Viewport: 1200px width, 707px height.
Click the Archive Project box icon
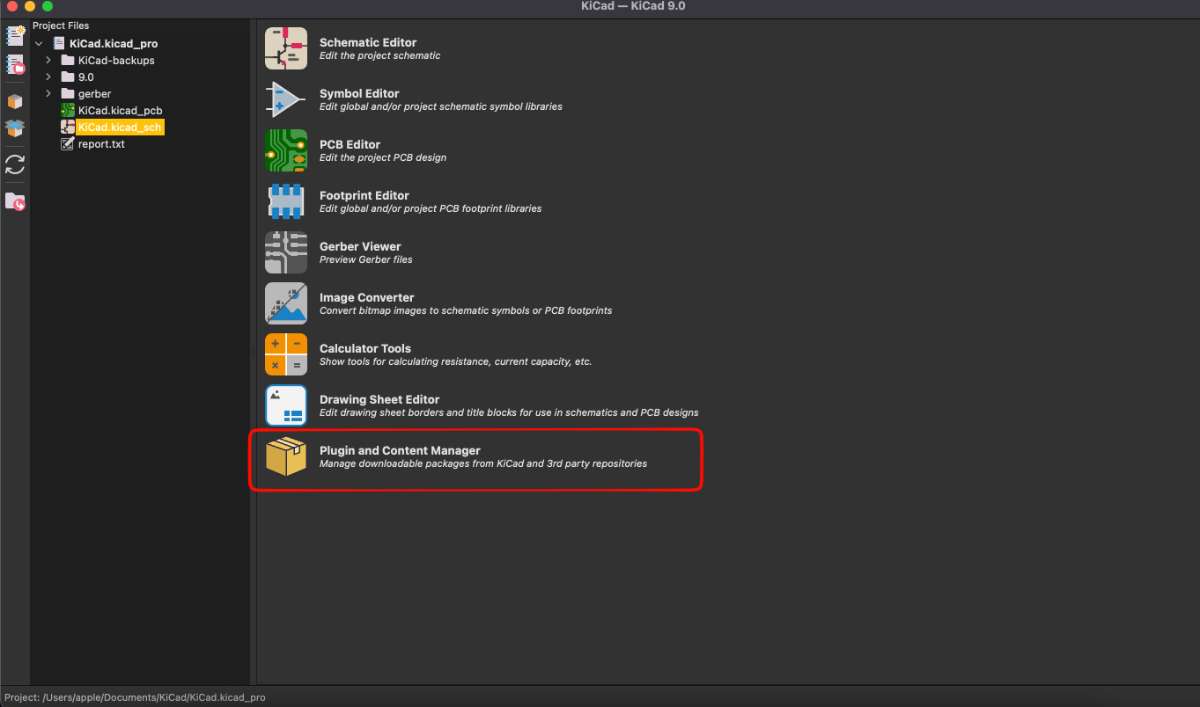(15, 101)
